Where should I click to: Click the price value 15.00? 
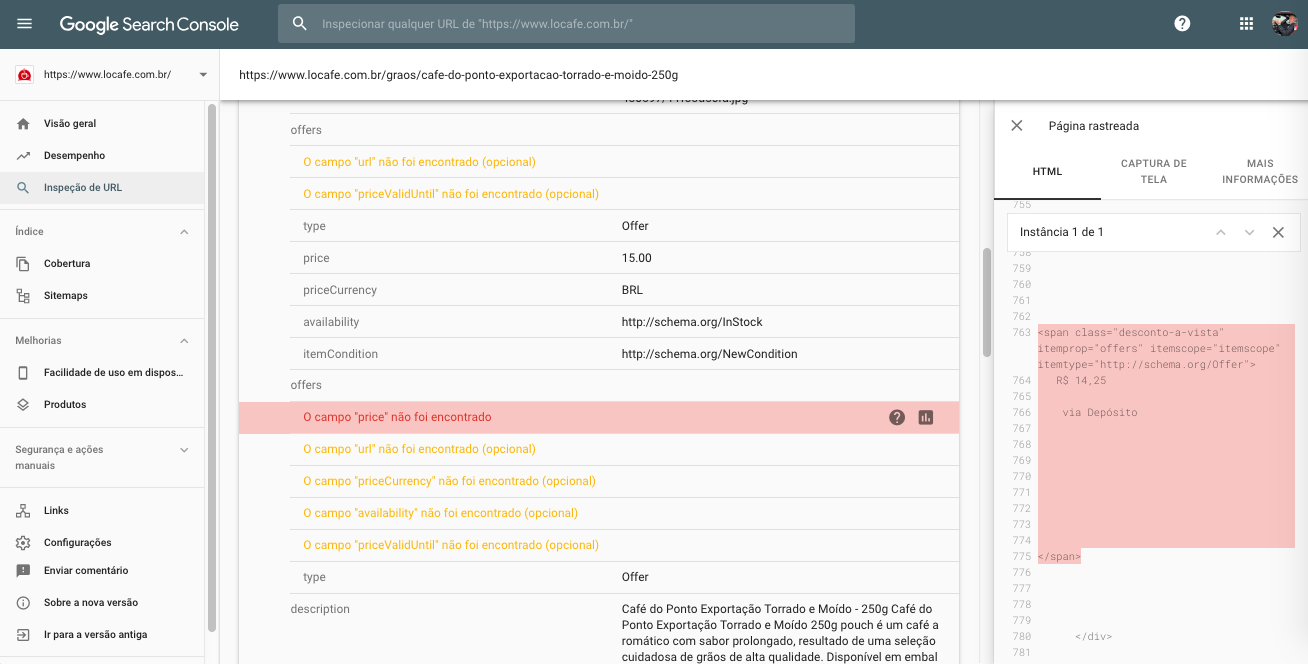[636, 258]
